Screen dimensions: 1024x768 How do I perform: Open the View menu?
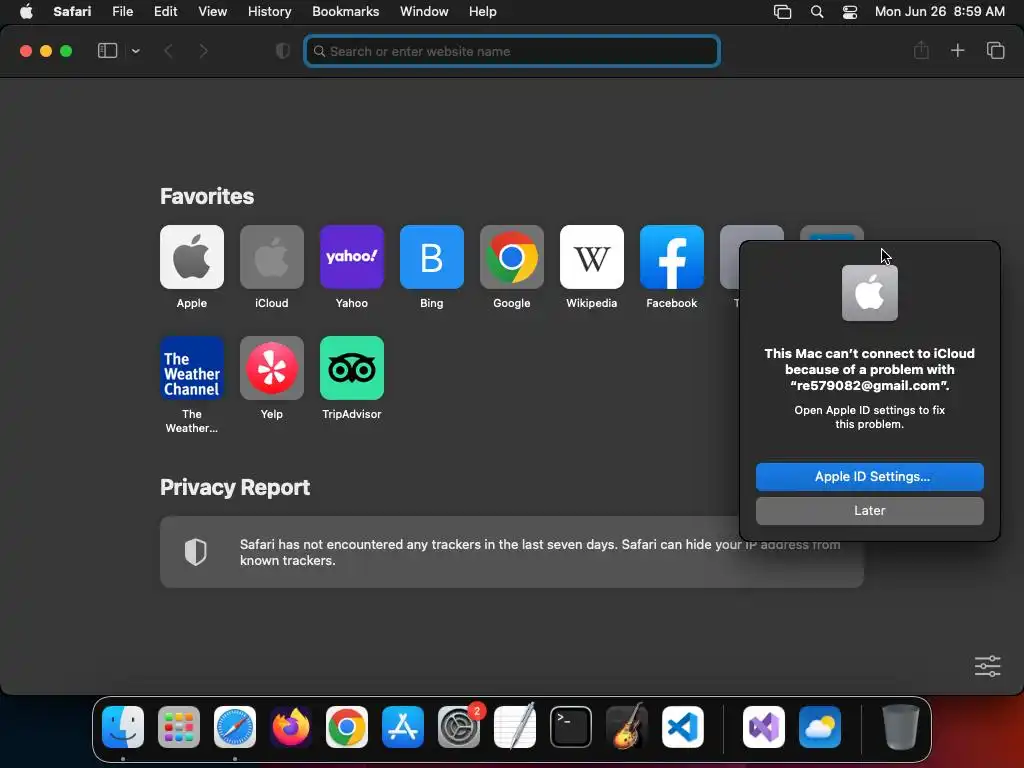click(212, 12)
